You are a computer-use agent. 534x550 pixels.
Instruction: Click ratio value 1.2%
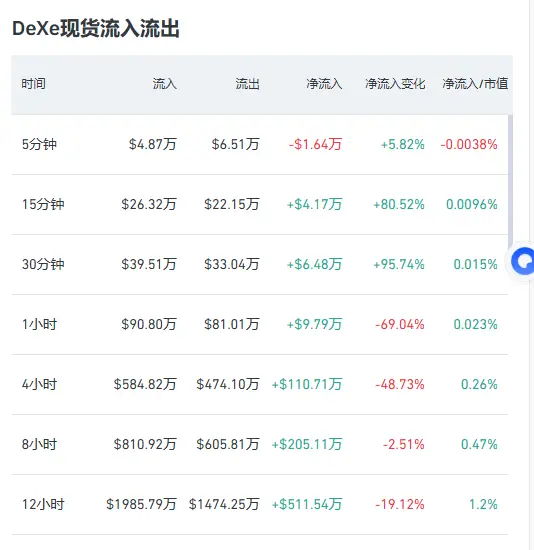(x=483, y=504)
